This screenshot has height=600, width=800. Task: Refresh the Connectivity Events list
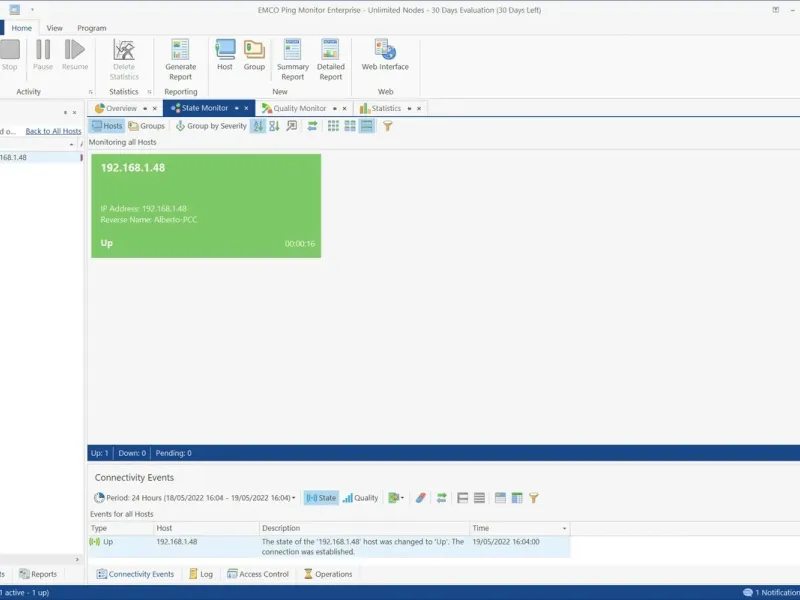coord(442,498)
